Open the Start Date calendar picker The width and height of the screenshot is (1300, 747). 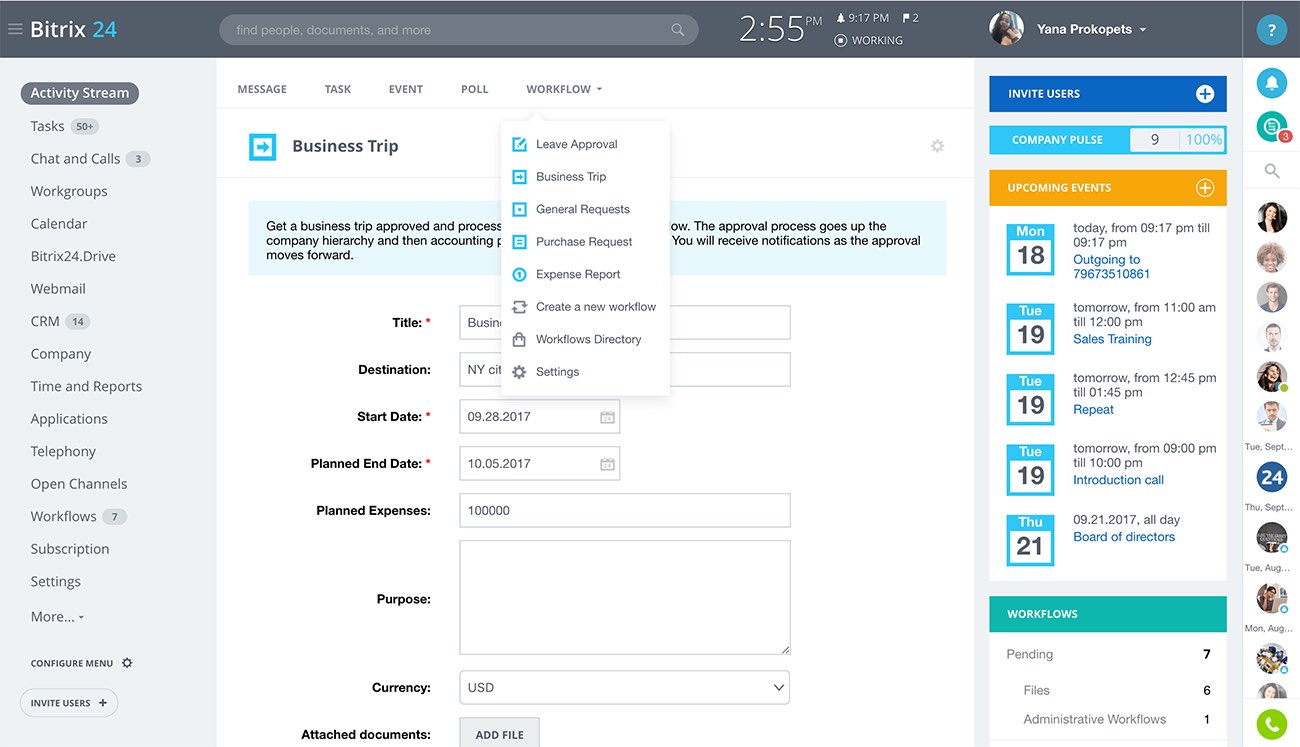(x=607, y=417)
